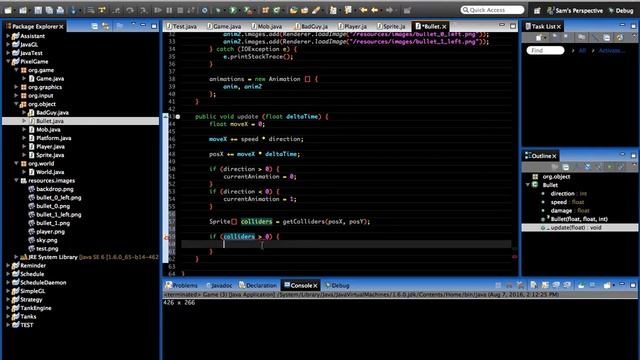The width and height of the screenshot is (640, 360).
Task: Select backdrop.png in resources.images
Action: [55, 189]
